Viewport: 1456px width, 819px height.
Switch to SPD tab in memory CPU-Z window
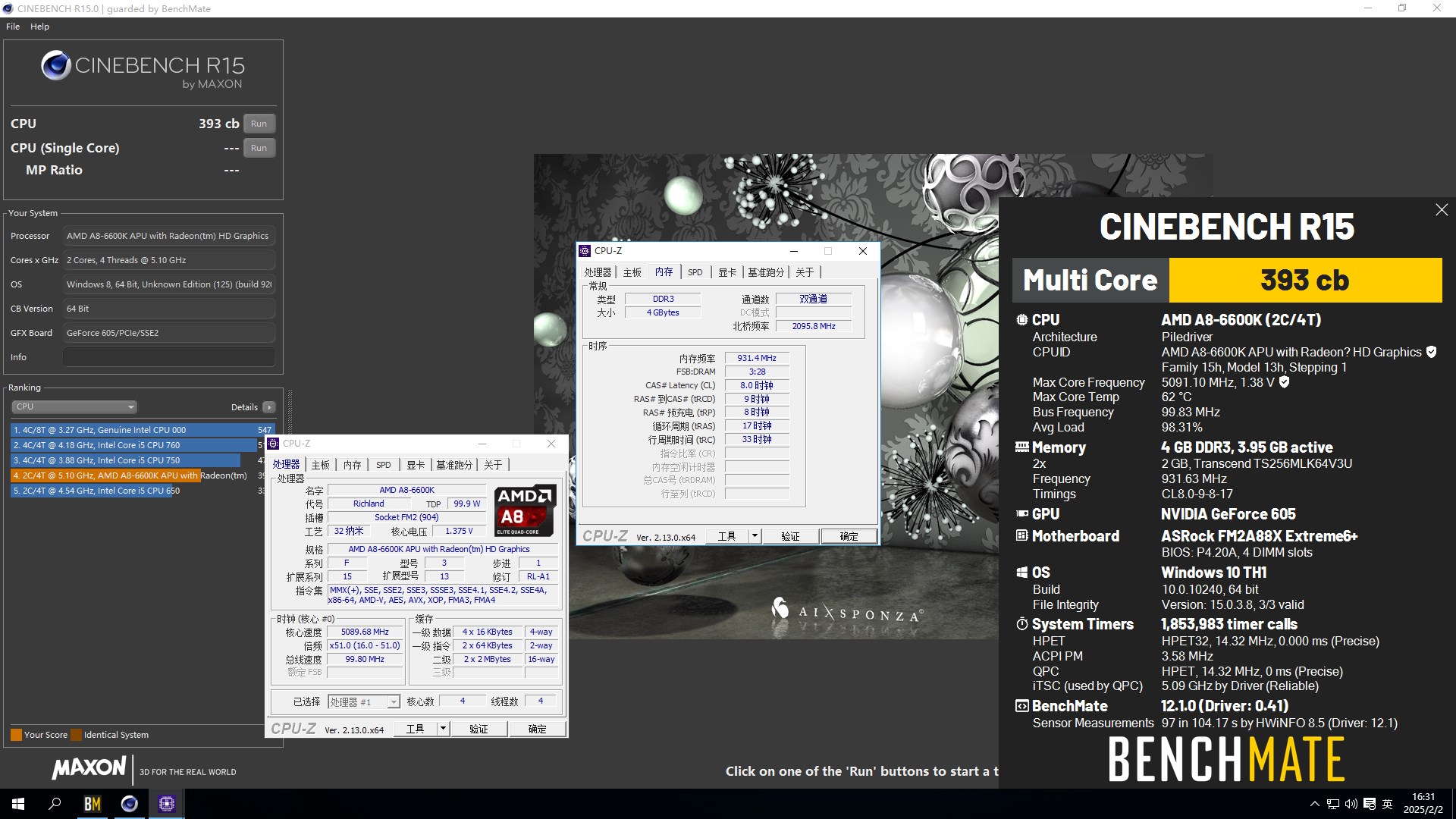click(x=695, y=272)
